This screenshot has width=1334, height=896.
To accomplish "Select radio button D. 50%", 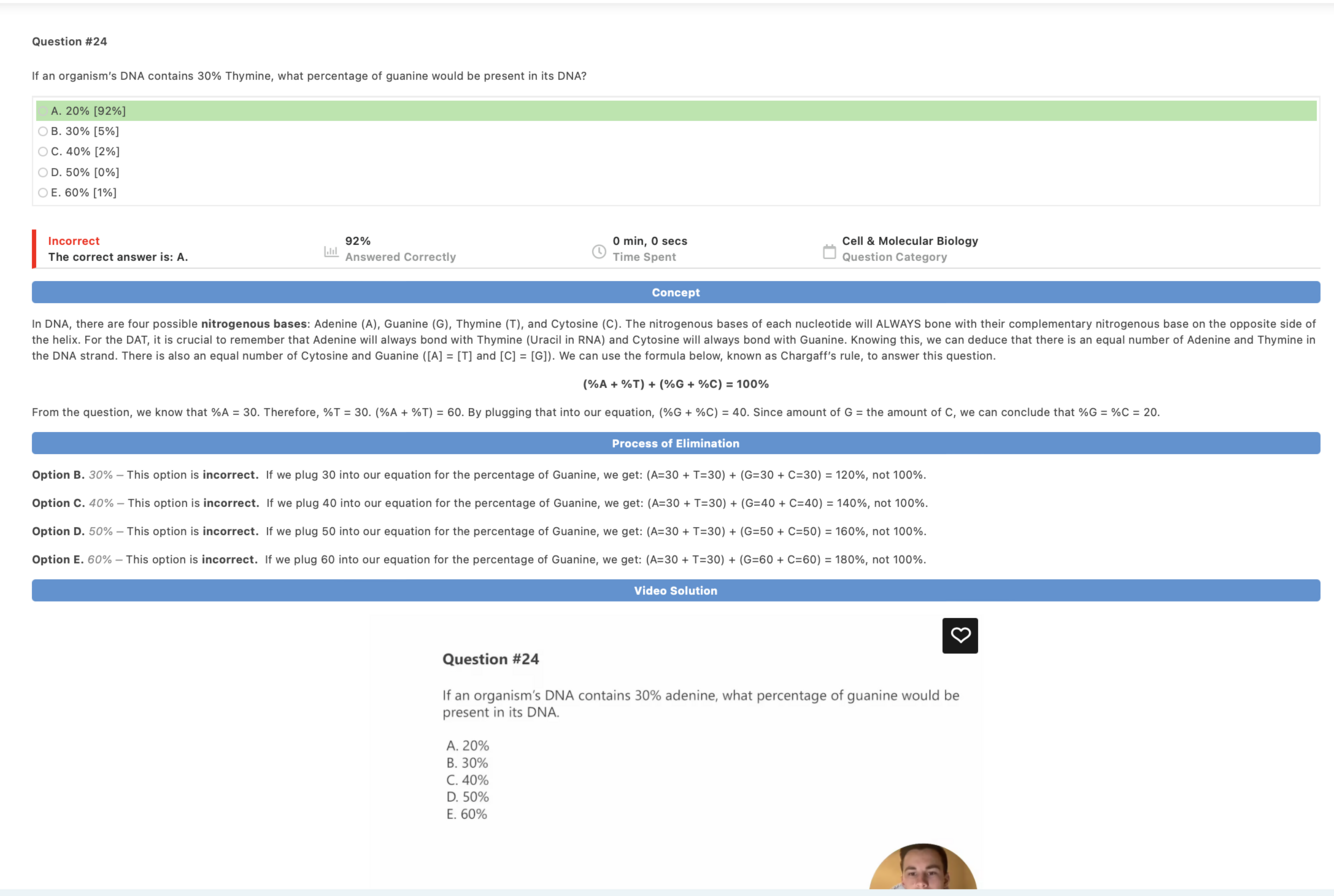I will point(43,172).
